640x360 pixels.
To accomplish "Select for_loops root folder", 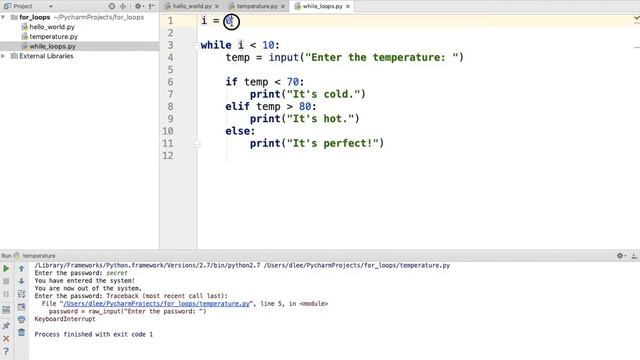I will coord(35,17).
